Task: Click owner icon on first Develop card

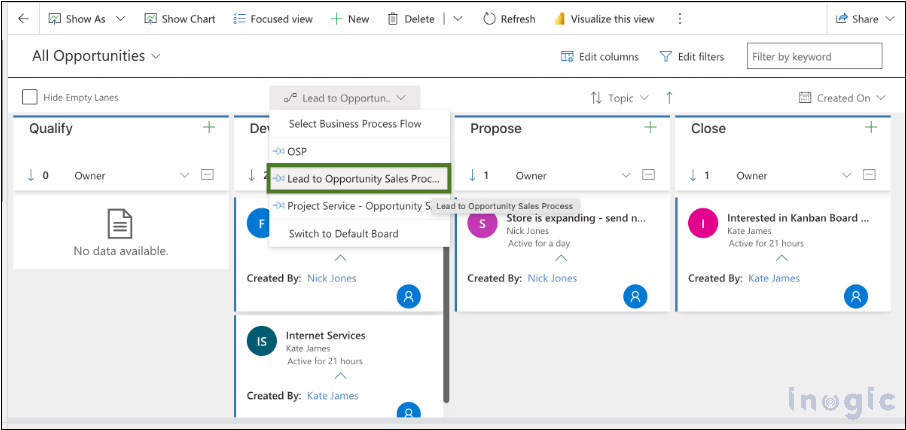Action: pos(409,296)
